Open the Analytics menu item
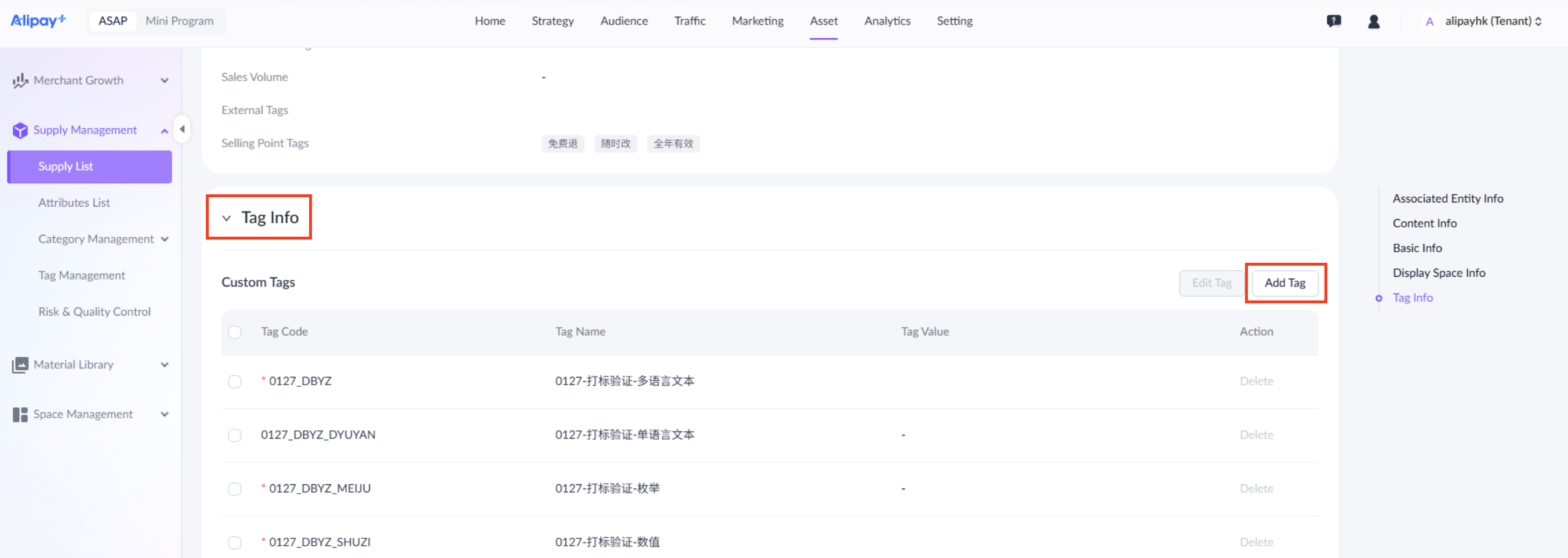 [887, 20]
